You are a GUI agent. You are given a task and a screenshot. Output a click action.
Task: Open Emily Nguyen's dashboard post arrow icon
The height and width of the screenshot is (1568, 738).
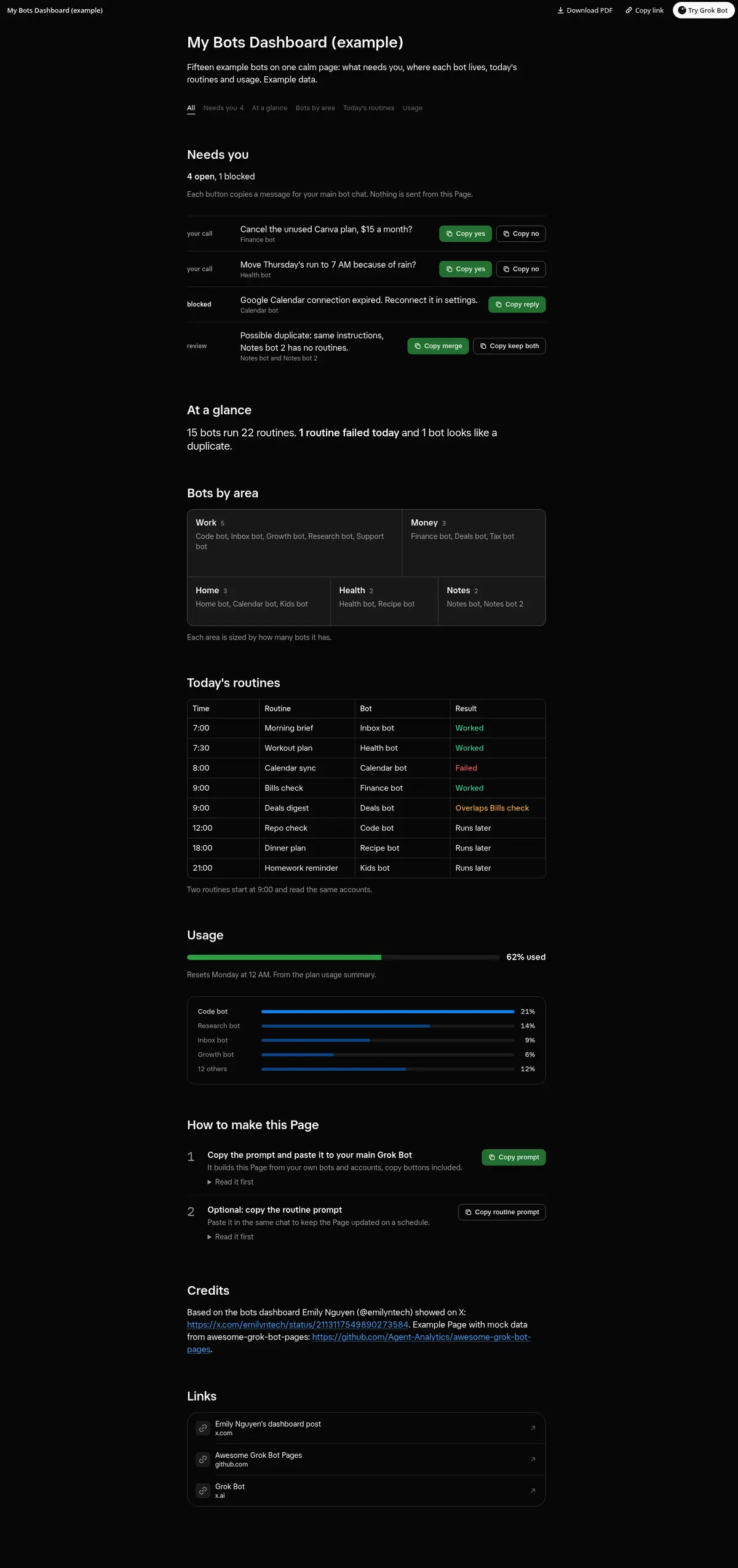tap(533, 1428)
